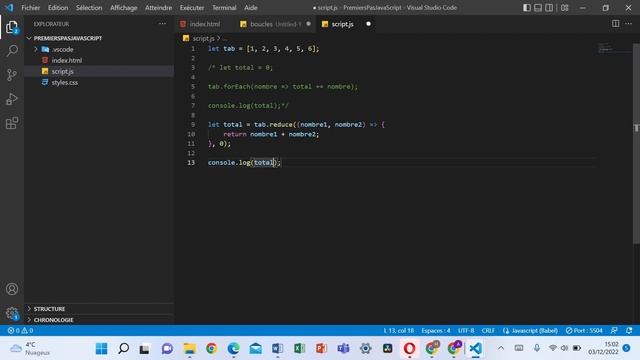Screen dimensions: 640x360
Task: Toggle the bottom panel visibility
Action: tap(538, 8)
